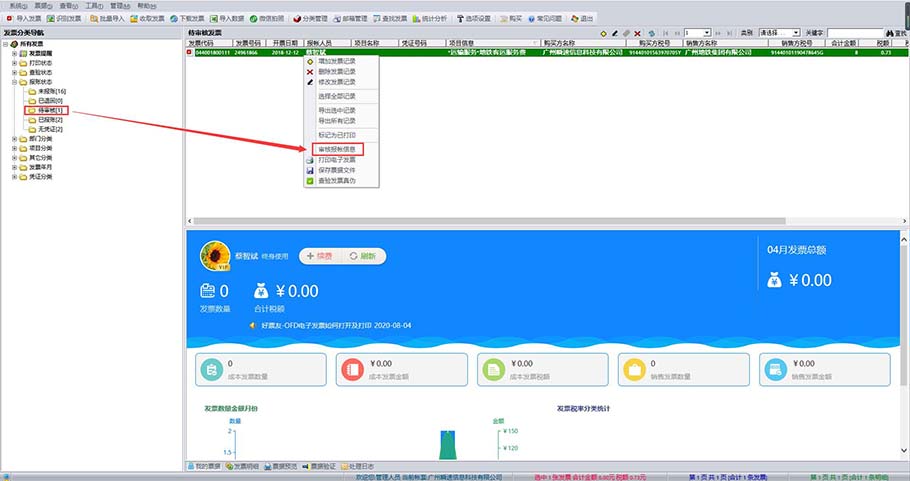Switch to the 我的票据 bottom tab
The image size is (910, 481).
coord(204,466)
